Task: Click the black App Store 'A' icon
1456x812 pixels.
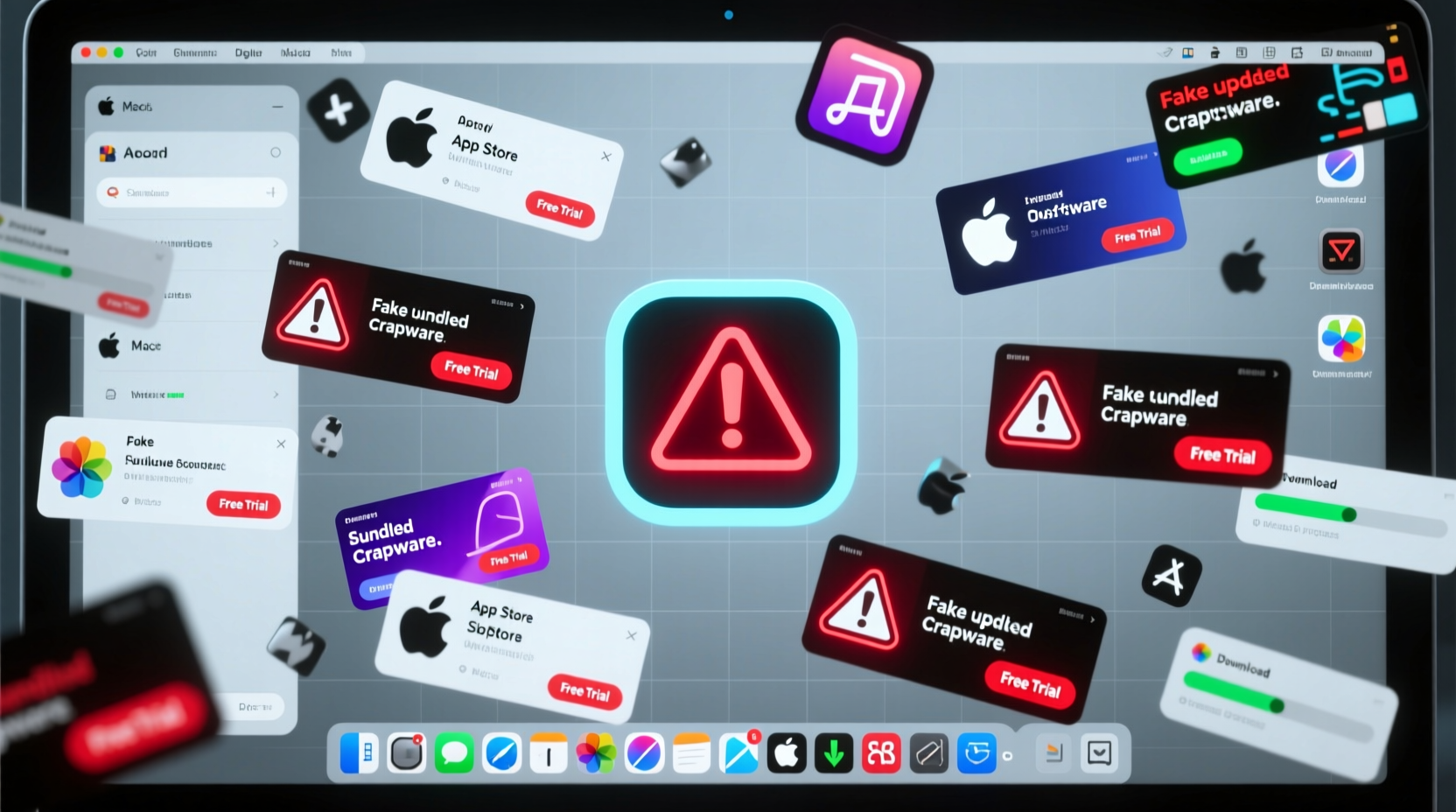Action: [x=1171, y=576]
